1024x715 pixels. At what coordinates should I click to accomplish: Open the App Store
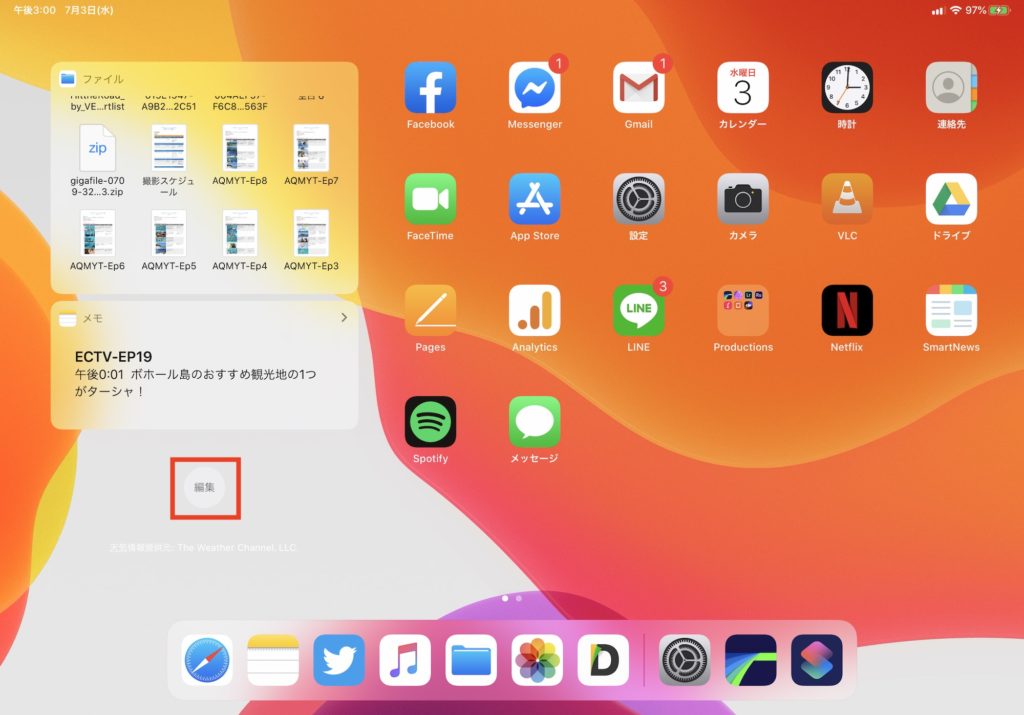coord(534,199)
